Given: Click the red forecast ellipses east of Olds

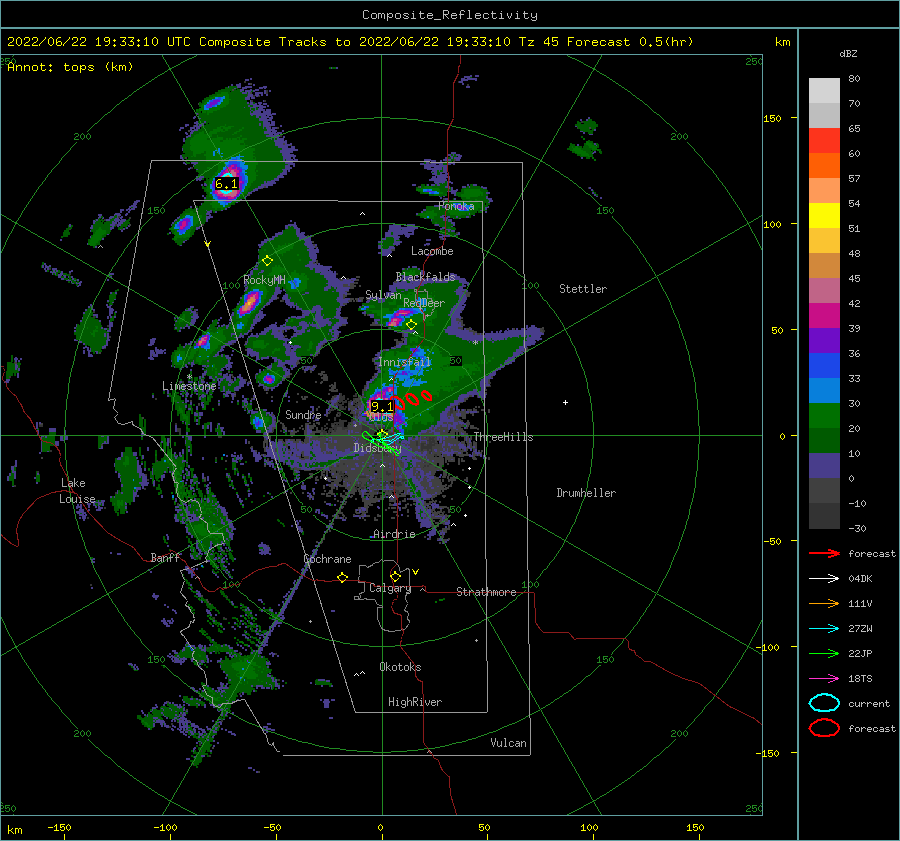Looking at the screenshot, I should pos(413,399).
